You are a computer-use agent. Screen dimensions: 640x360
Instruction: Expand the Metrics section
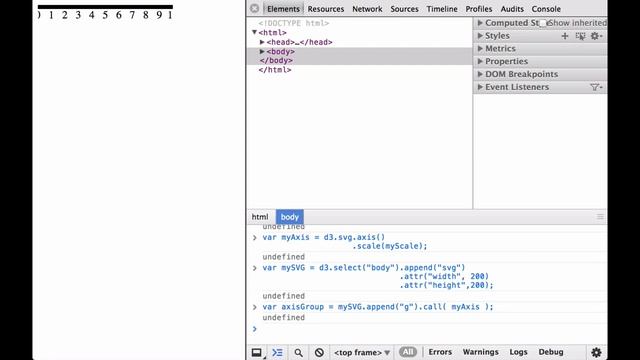click(x=480, y=49)
